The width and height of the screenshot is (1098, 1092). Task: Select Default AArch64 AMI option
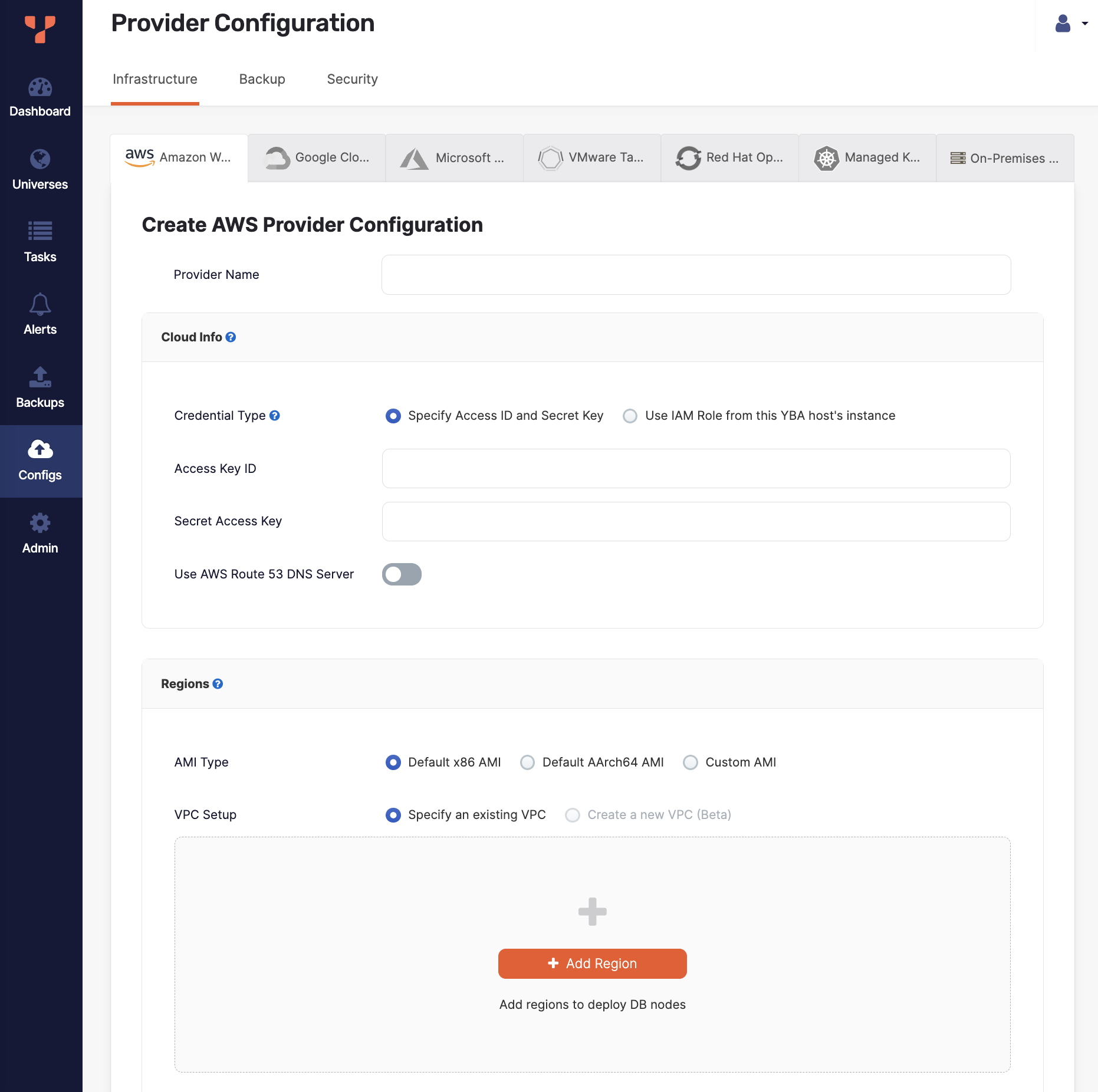coord(527,762)
